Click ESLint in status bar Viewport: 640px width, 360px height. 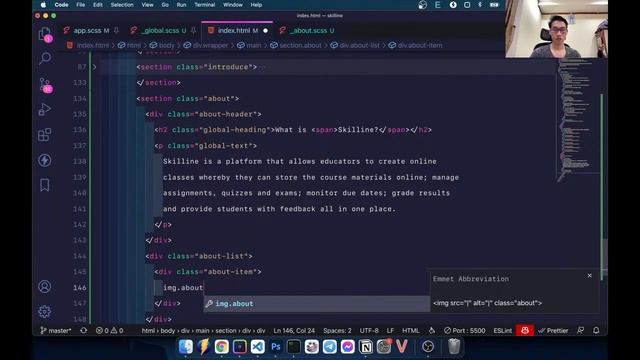[x=502, y=331]
